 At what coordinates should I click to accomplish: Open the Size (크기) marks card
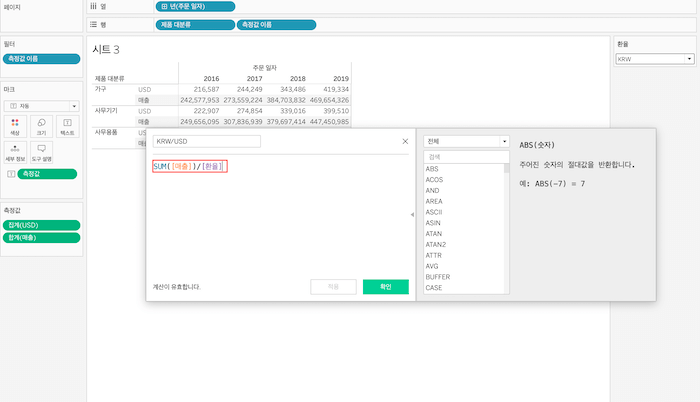click(x=42, y=126)
